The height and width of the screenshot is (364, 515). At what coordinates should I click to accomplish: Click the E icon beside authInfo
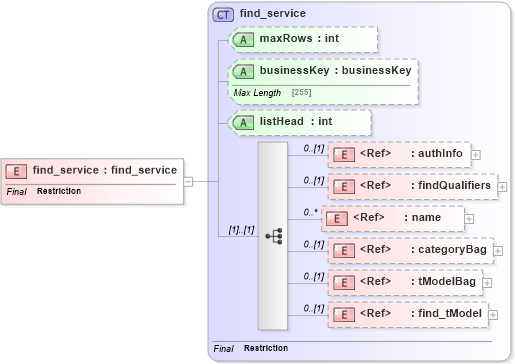click(x=344, y=155)
